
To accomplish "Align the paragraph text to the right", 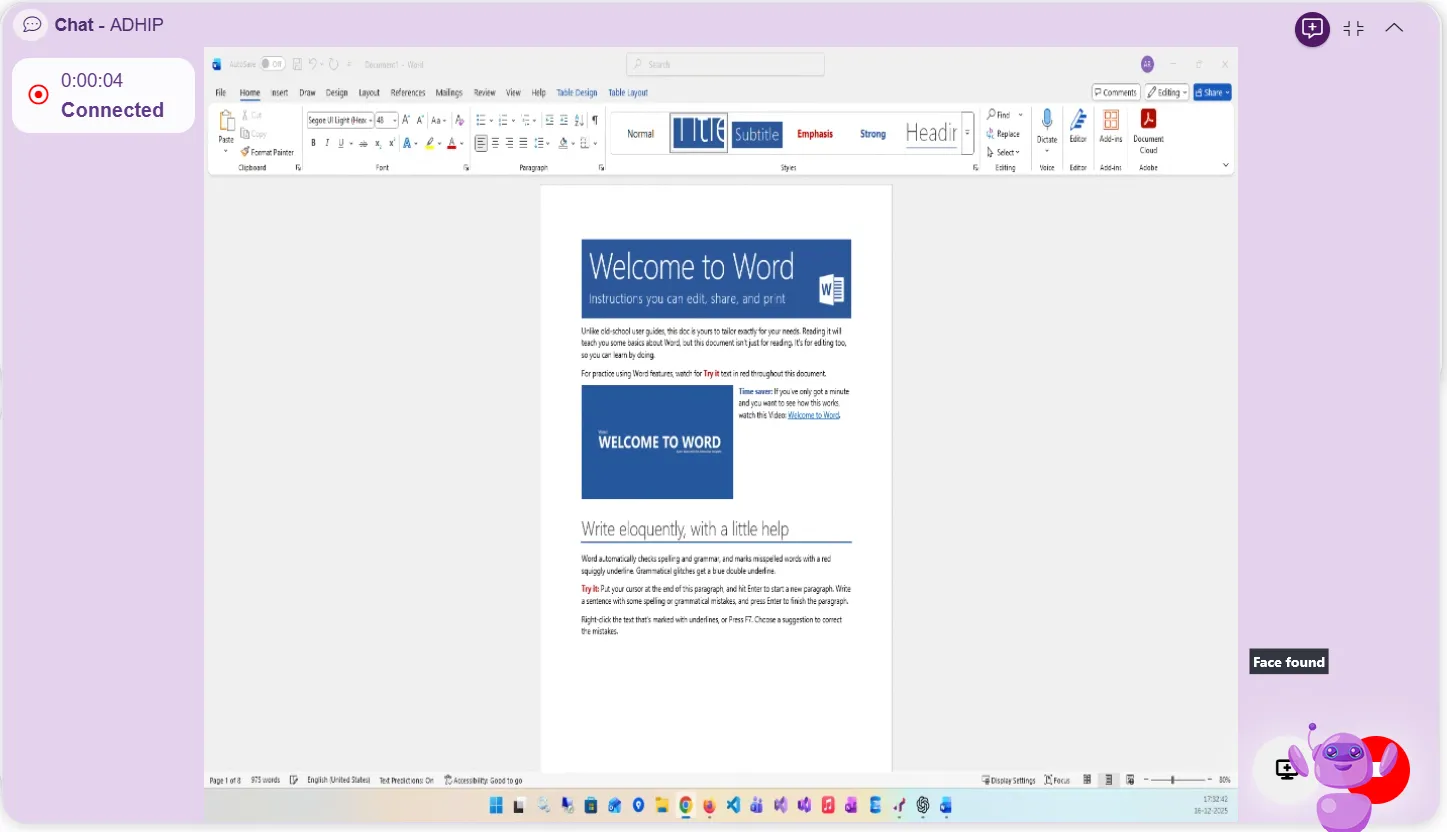I will [509, 143].
